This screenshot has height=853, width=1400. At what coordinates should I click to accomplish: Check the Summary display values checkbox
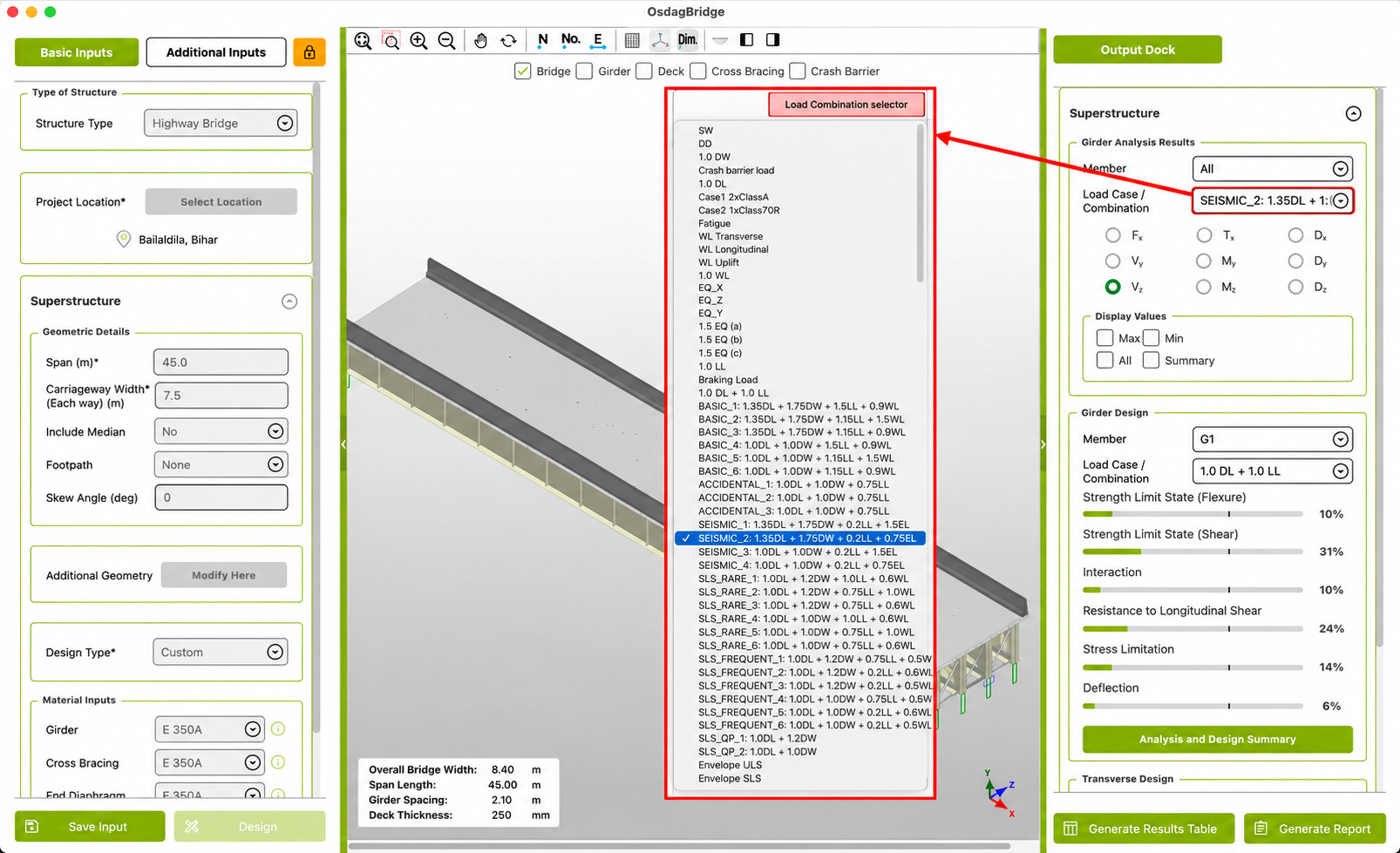click(x=1152, y=361)
